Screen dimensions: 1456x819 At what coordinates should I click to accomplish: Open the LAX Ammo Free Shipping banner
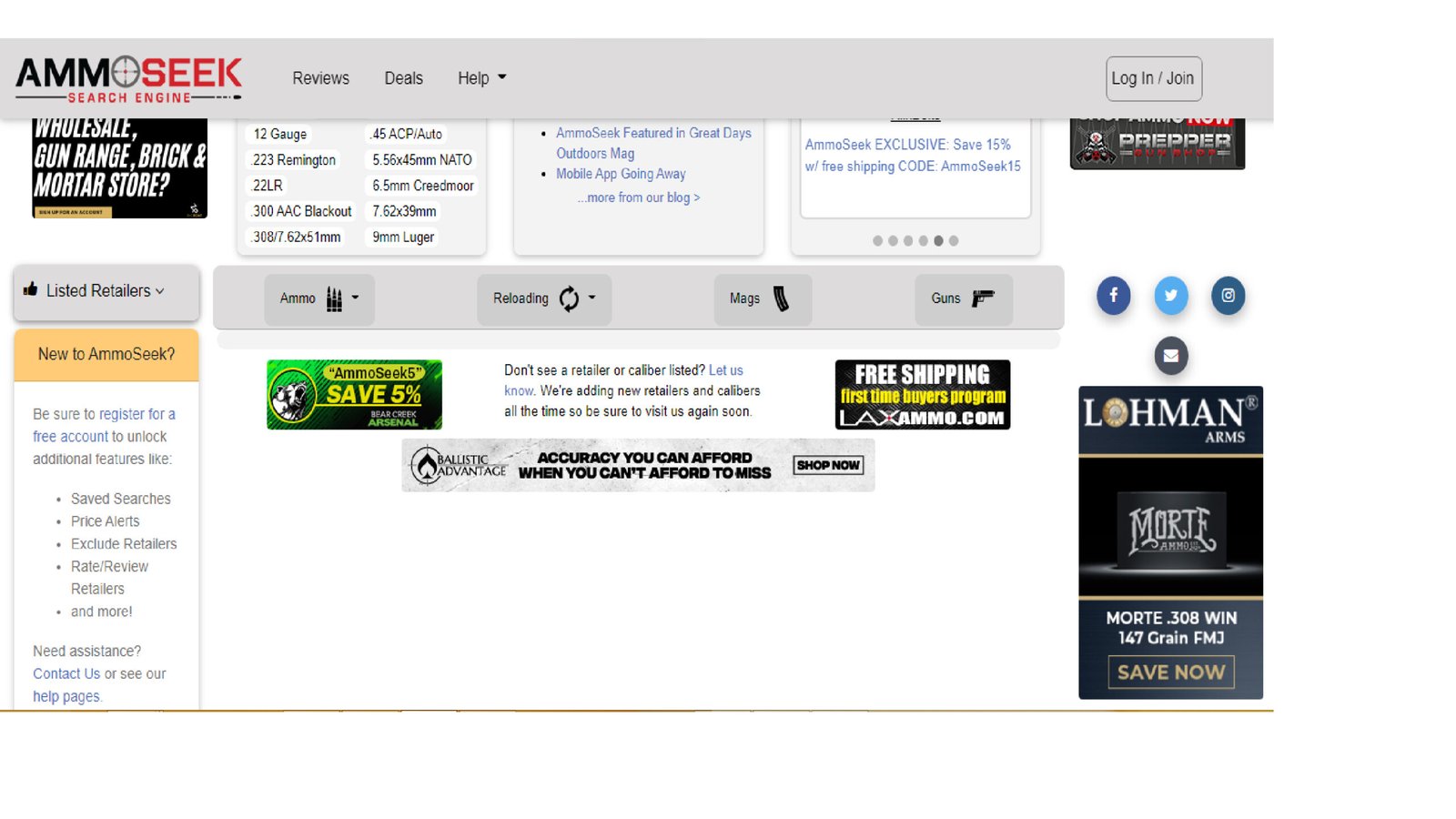(923, 395)
